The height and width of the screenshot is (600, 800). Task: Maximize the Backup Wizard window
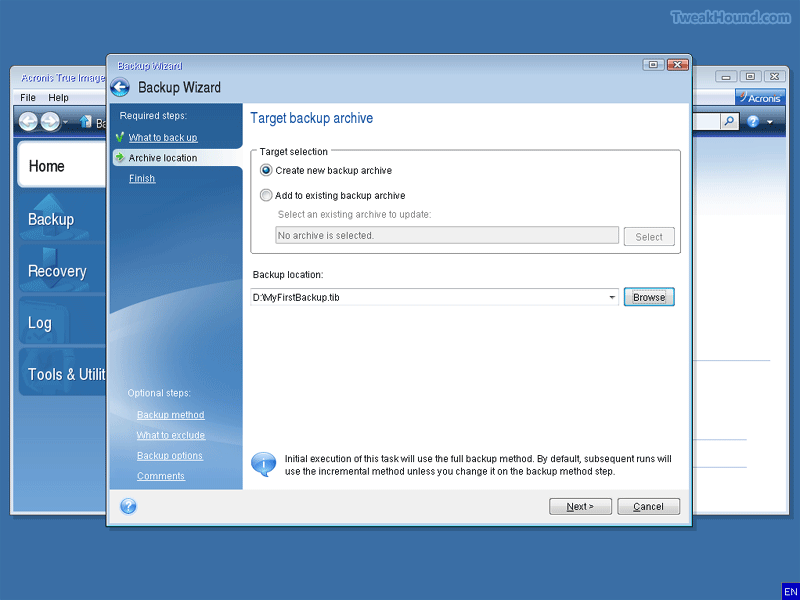[654, 65]
